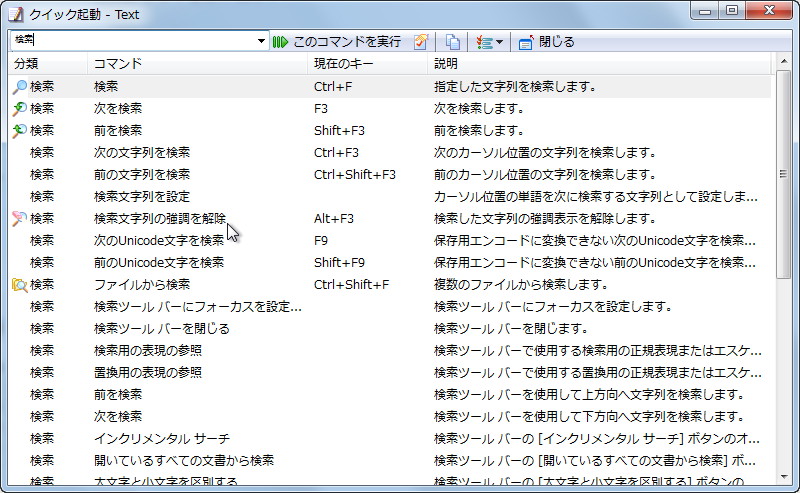Click description 検索ツール バーを使用して上方向へ文字列を検索します。
The width and height of the screenshot is (800, 493).
click(x=589, y=394)
